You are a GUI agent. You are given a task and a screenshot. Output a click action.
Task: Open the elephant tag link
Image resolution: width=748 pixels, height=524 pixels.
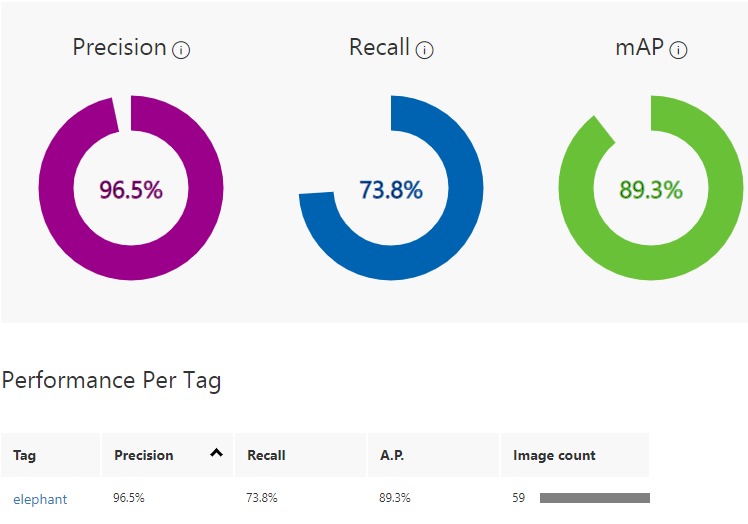click(x=40, y=499)
